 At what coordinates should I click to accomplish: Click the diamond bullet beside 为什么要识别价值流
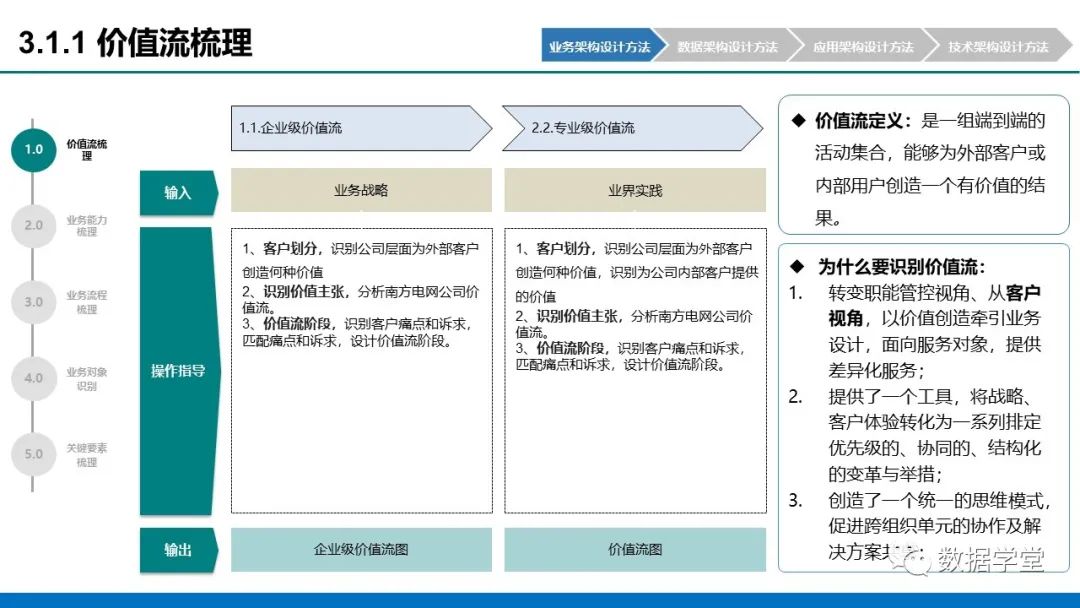(x=797, y=267)
